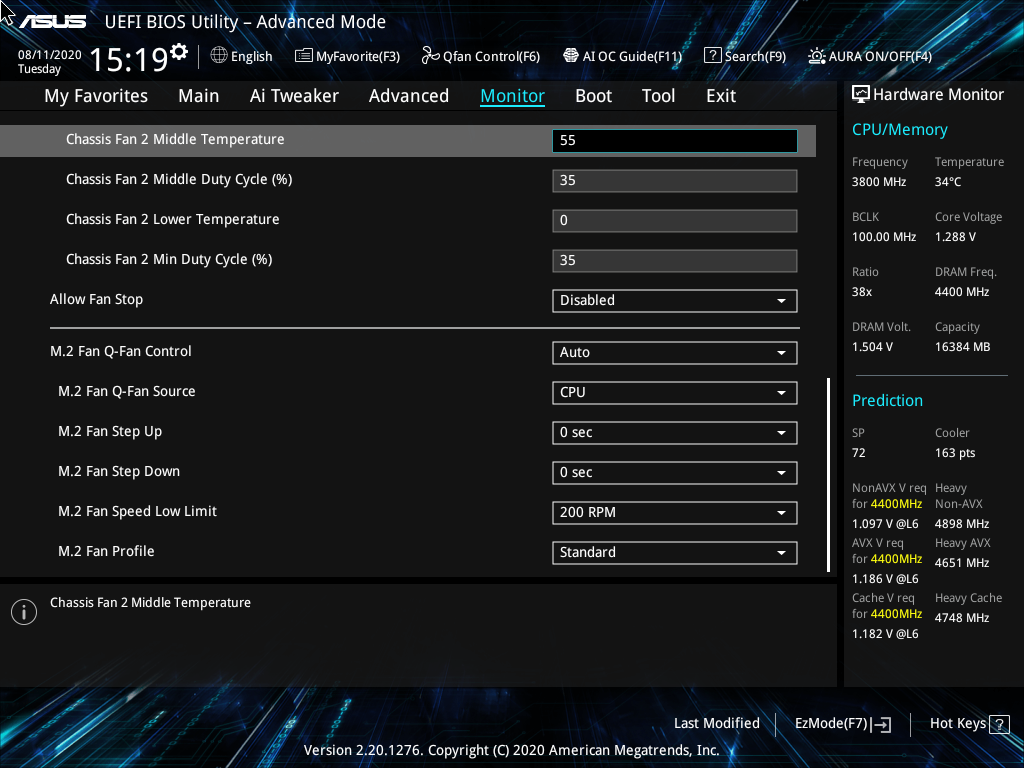Disable Allow Fan Stop setting
The height and width of the screenshot is (768, 1024).
point(674,300)
